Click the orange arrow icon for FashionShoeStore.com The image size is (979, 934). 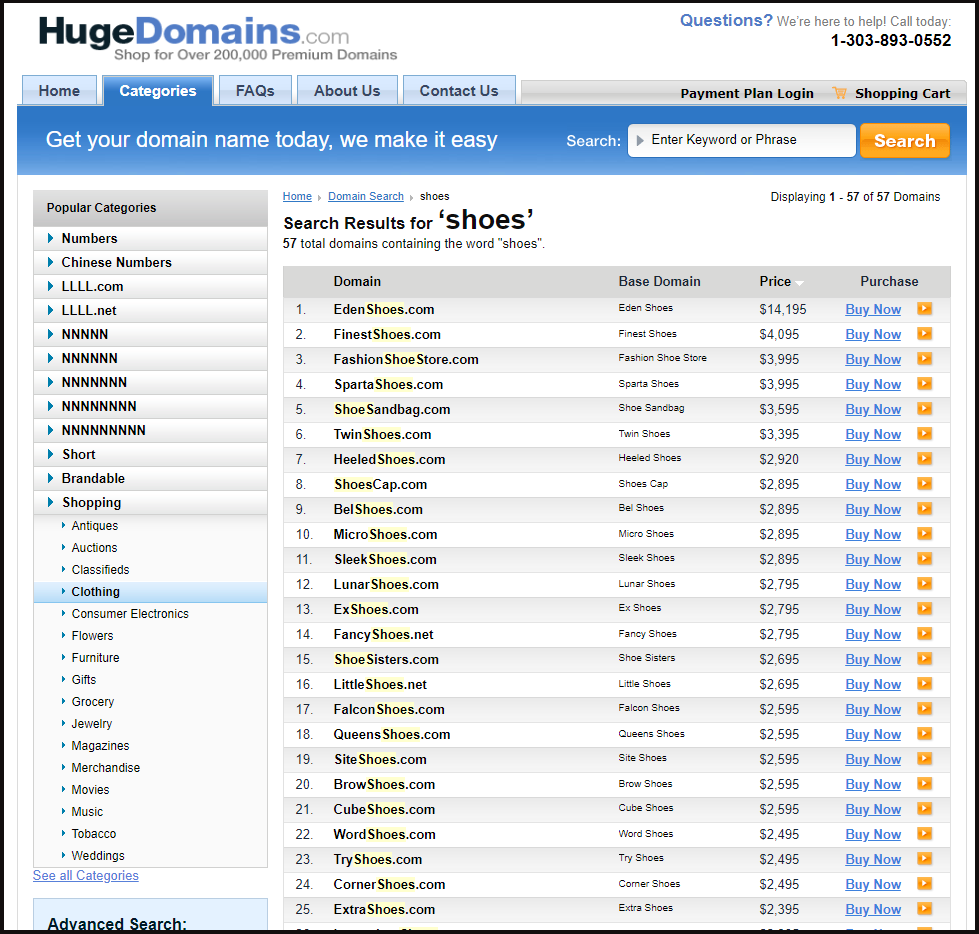[925, 358]
